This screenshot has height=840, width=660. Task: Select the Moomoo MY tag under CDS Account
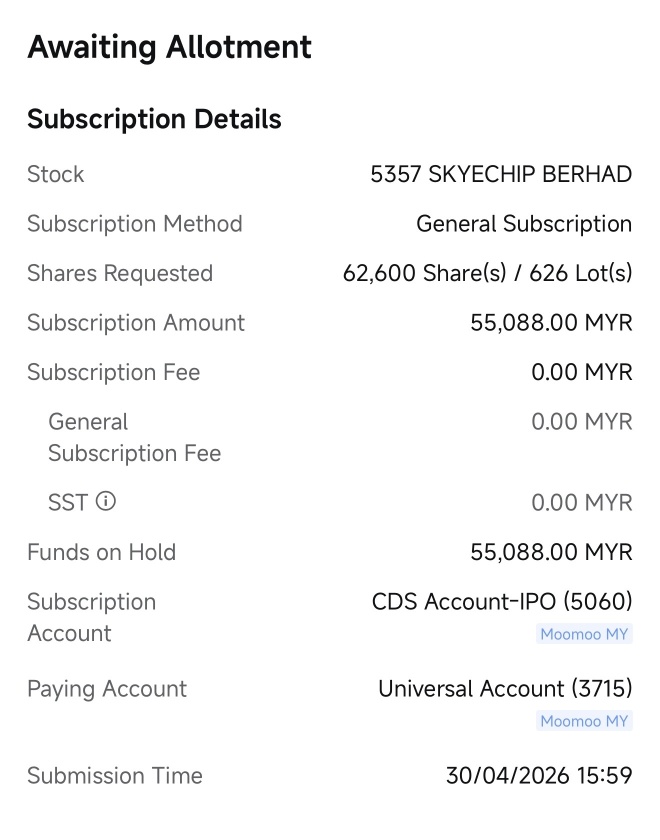click(x=584, y=634)
